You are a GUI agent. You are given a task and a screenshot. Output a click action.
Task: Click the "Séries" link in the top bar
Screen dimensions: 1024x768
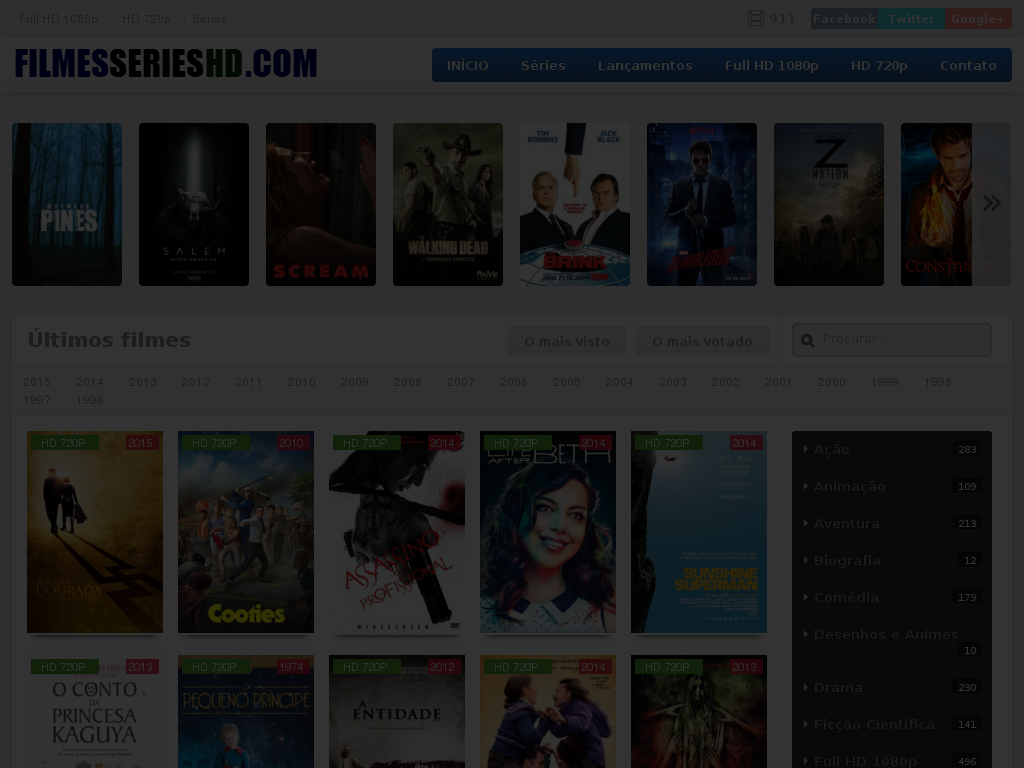(x=209, y=18)
